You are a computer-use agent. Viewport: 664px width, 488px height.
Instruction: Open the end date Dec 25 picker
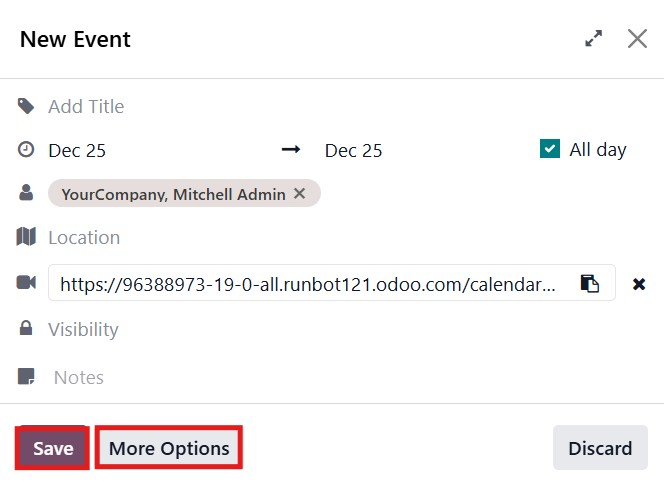tap(353, 151)
